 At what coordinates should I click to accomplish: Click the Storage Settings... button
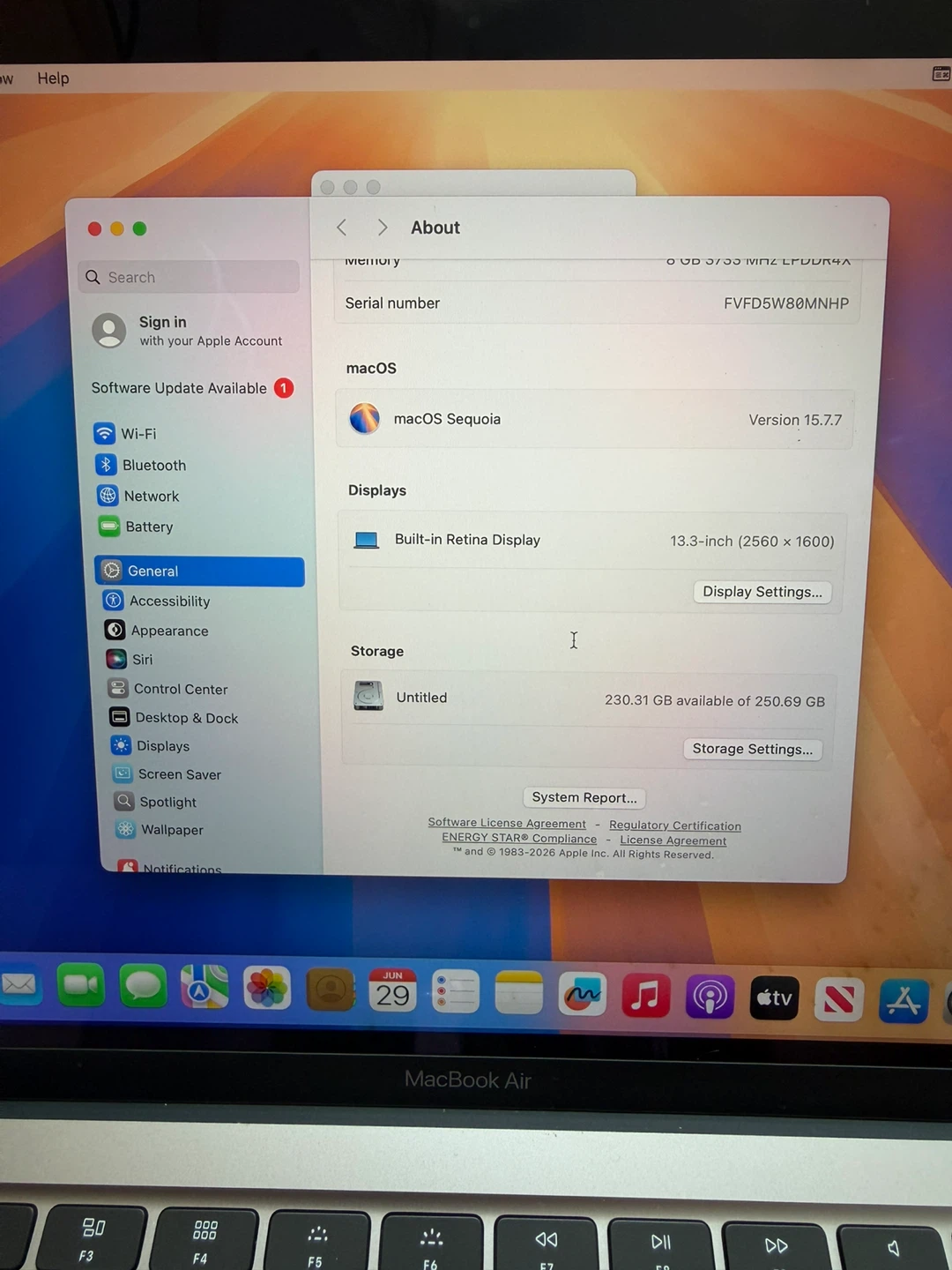pyautogui.click(x=753, y=749)
